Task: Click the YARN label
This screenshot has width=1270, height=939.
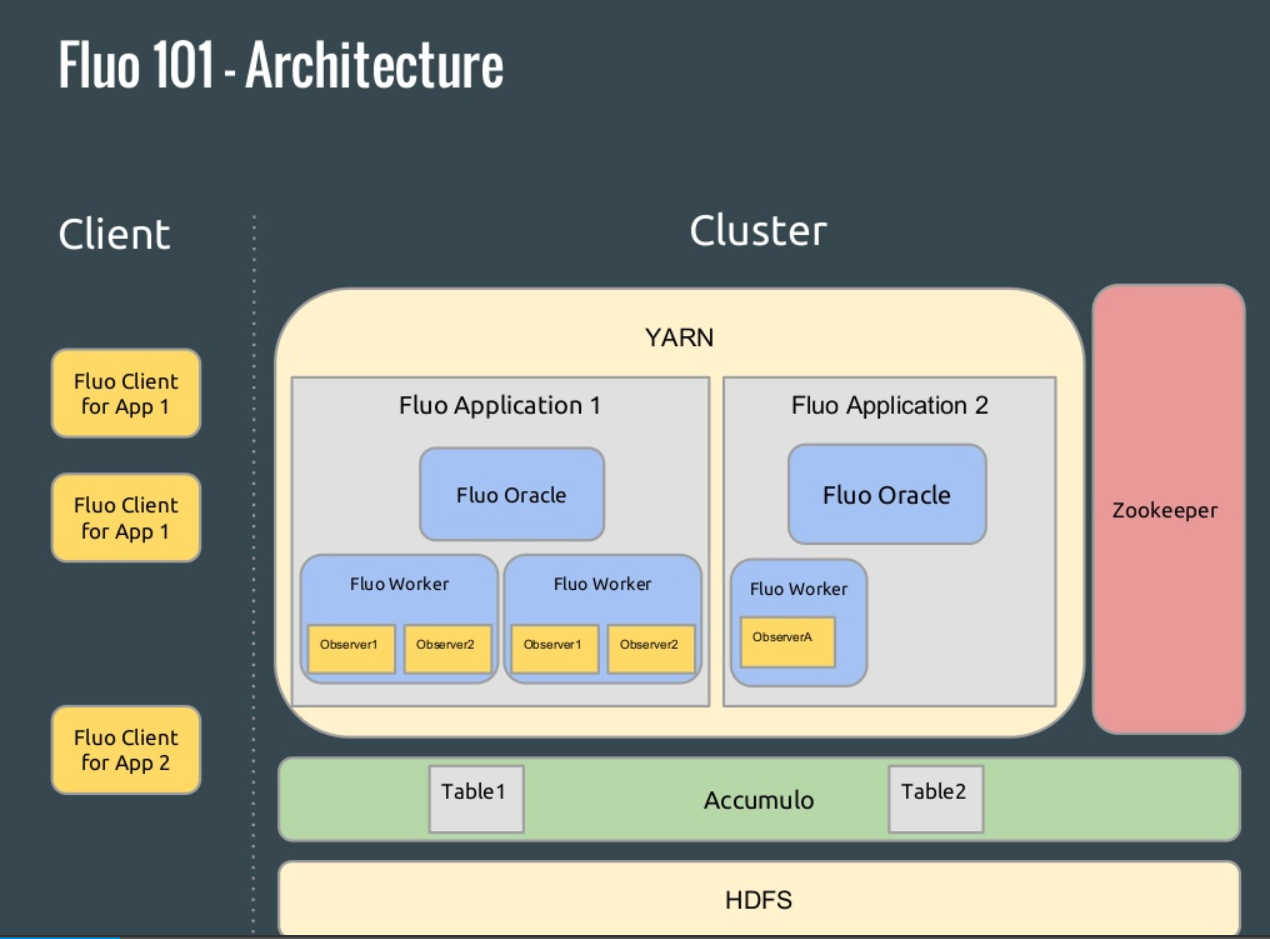Action: point(679,338)
